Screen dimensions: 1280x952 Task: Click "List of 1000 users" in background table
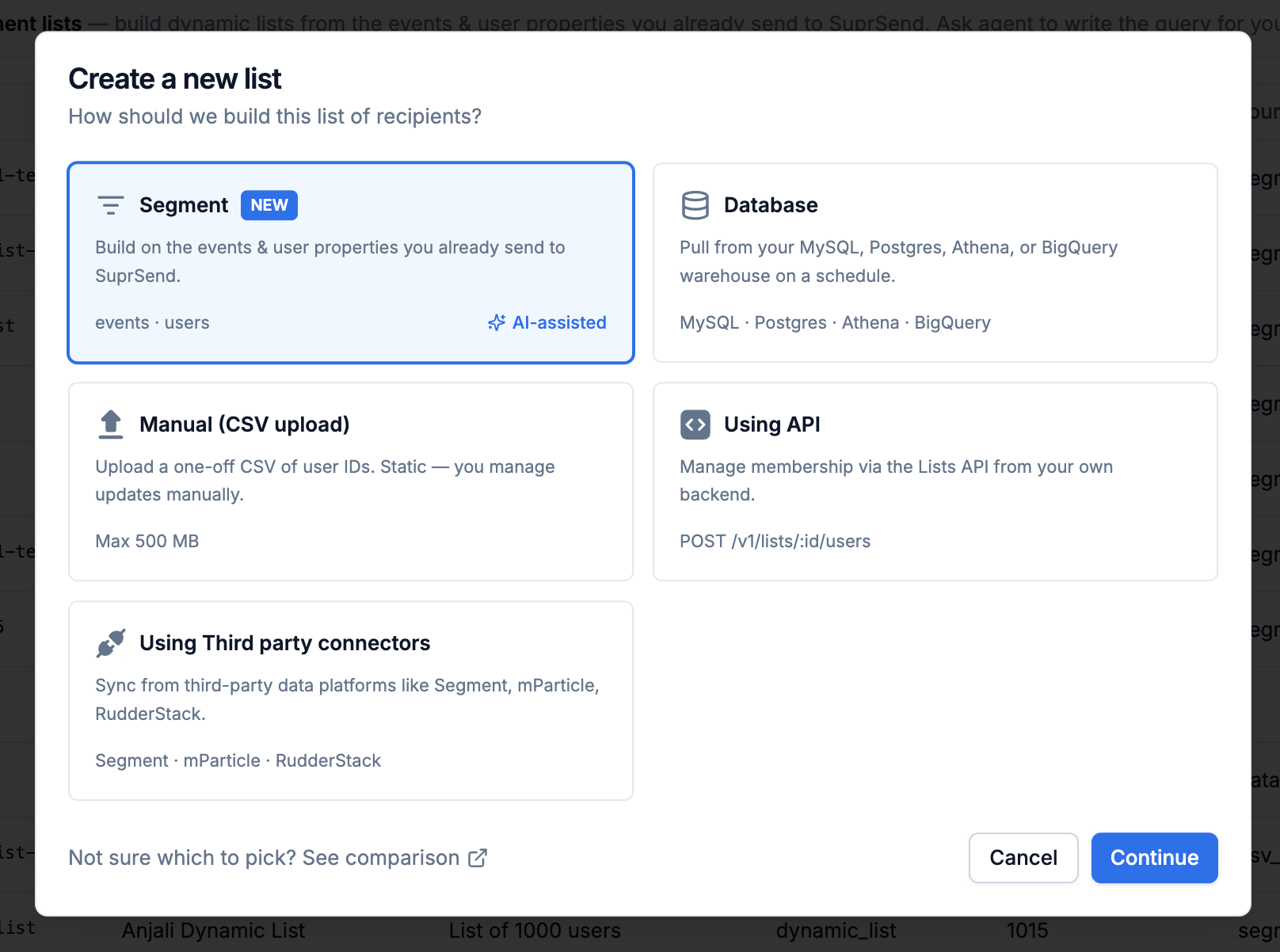click(535, 931)
